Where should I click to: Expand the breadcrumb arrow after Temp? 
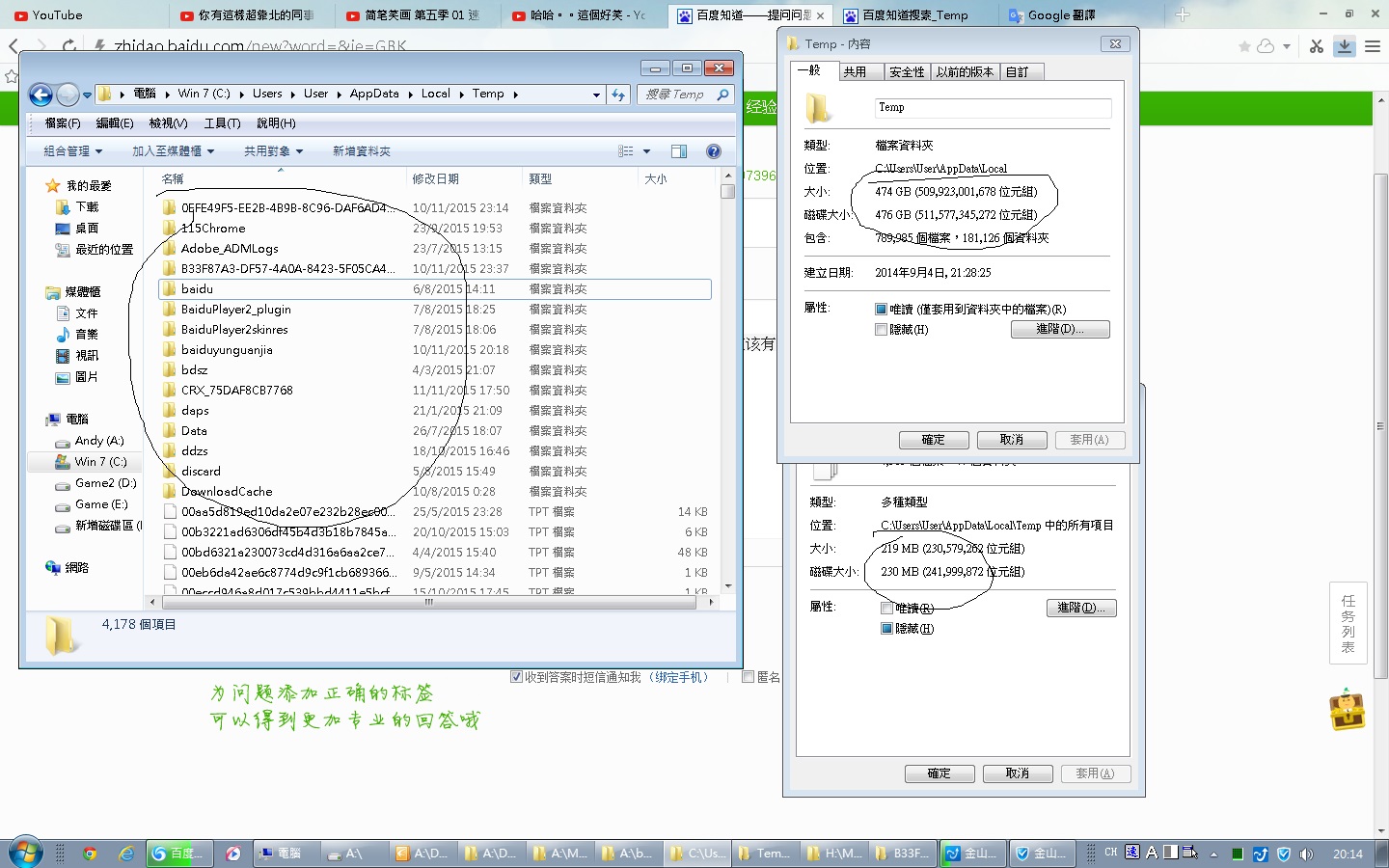coord(515,95)
